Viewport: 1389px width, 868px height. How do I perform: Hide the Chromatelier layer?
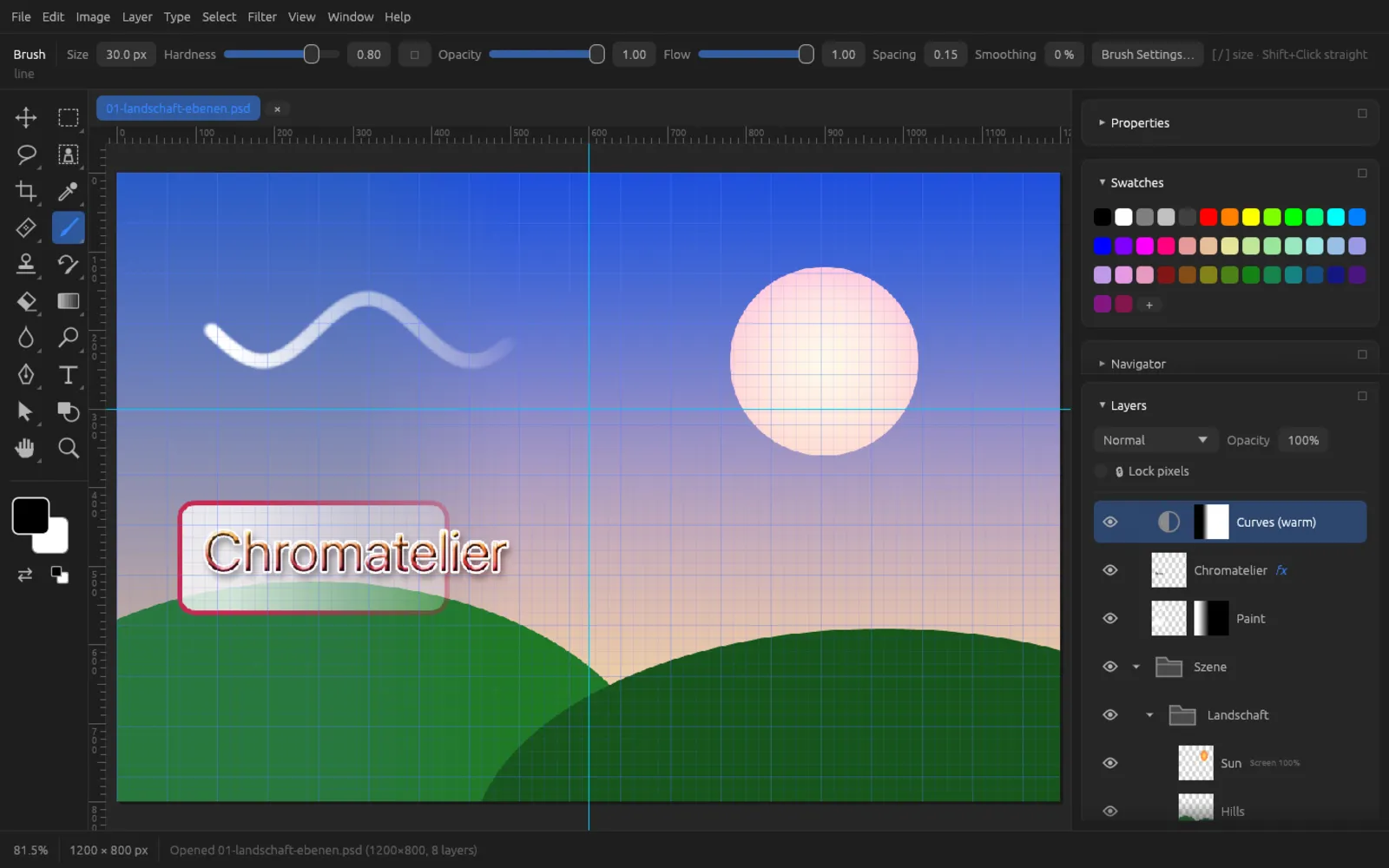click(1110, 570)
